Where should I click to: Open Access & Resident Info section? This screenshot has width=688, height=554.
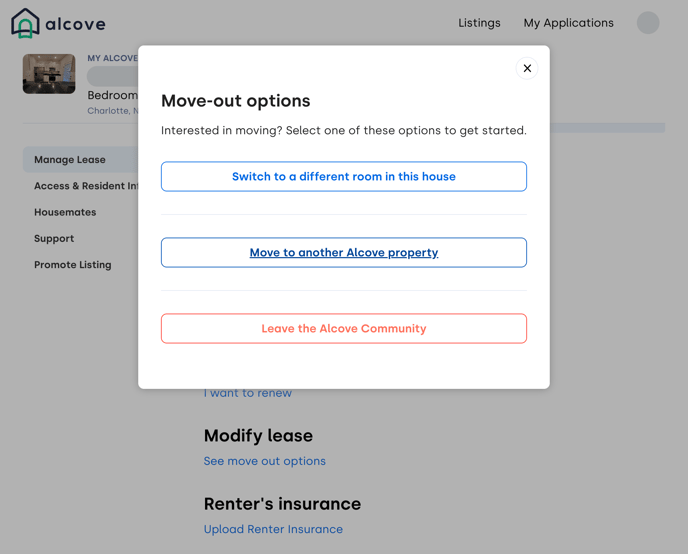coord(86,186)
